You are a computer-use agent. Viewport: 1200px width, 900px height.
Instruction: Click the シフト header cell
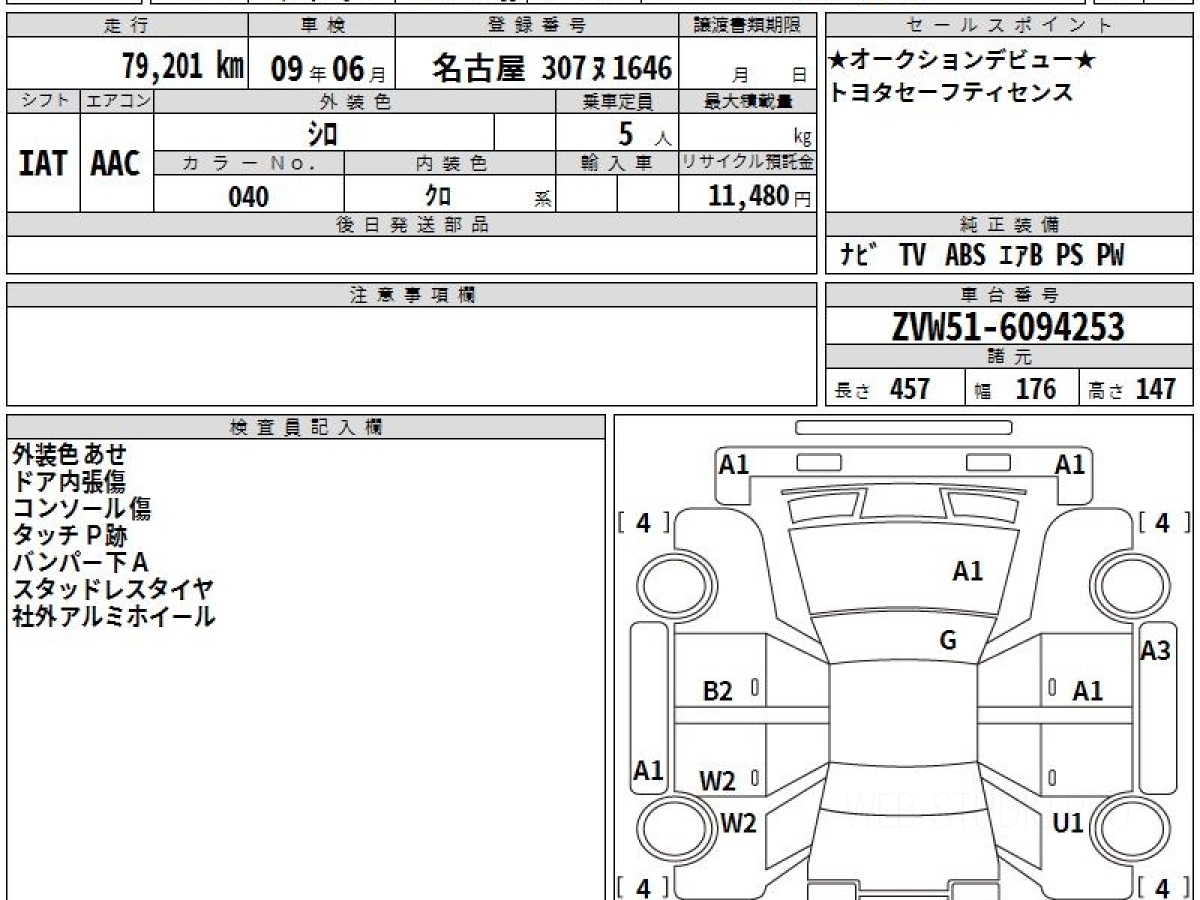point(44,101)
